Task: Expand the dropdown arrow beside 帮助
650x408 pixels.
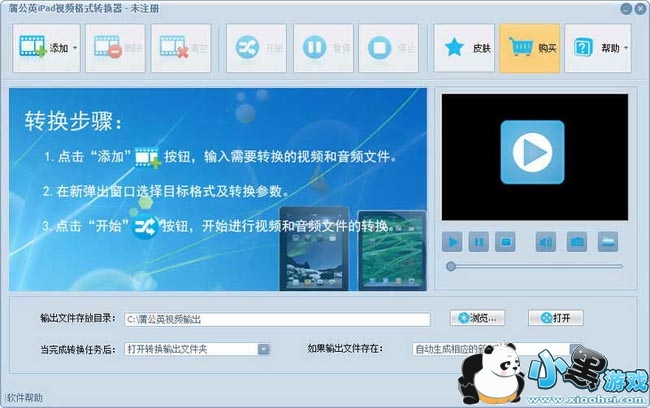Action: pyautogui.click(x=626, y=48)
